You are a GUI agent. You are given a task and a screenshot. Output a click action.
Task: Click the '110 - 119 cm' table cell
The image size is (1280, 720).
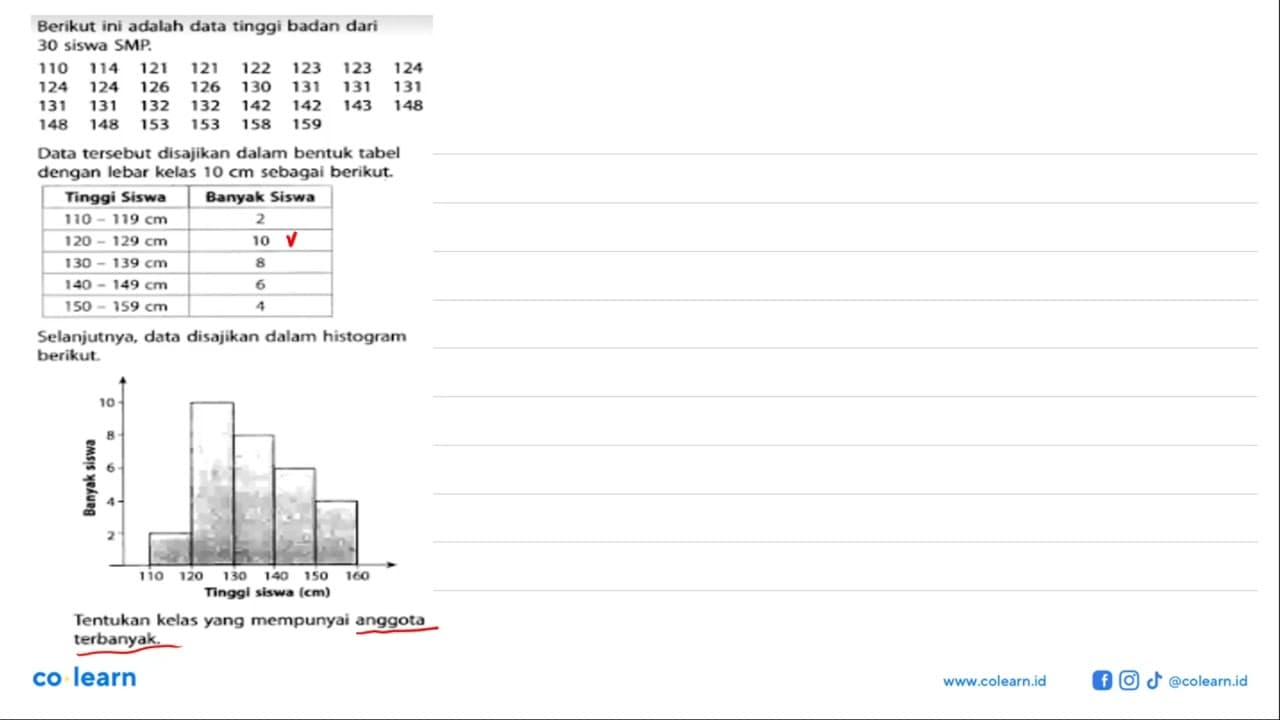click(x=115, y=219)
